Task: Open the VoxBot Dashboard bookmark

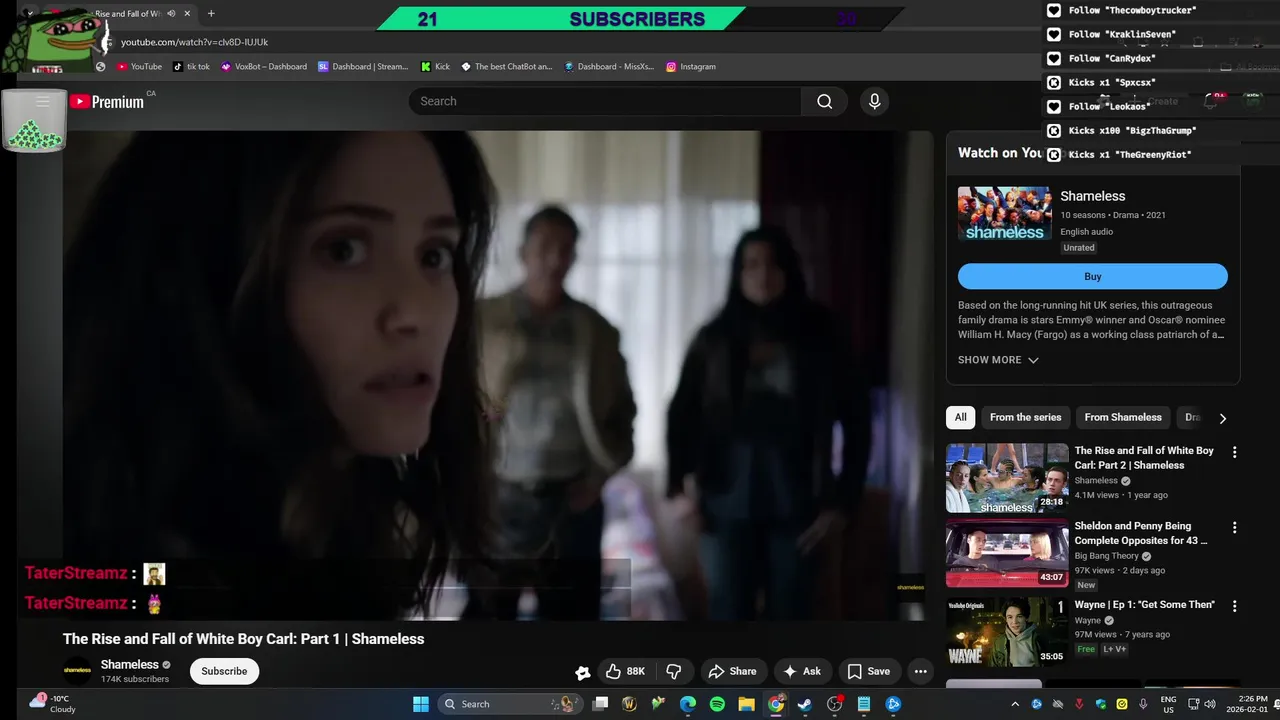Action: click(264, 67)
